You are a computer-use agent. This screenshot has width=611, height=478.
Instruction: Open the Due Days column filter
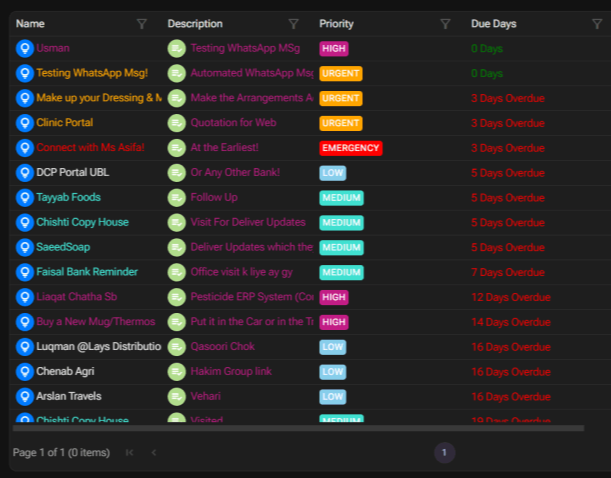(597, 24)
